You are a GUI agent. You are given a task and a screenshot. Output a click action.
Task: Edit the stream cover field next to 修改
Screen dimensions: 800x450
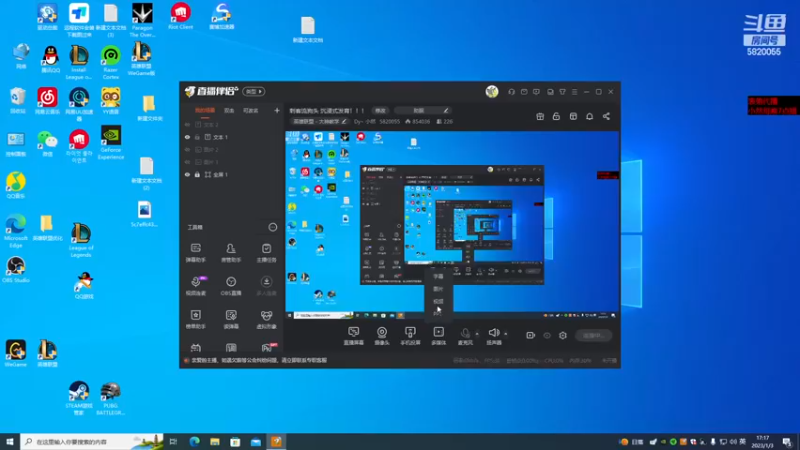[x=423, y=110]
